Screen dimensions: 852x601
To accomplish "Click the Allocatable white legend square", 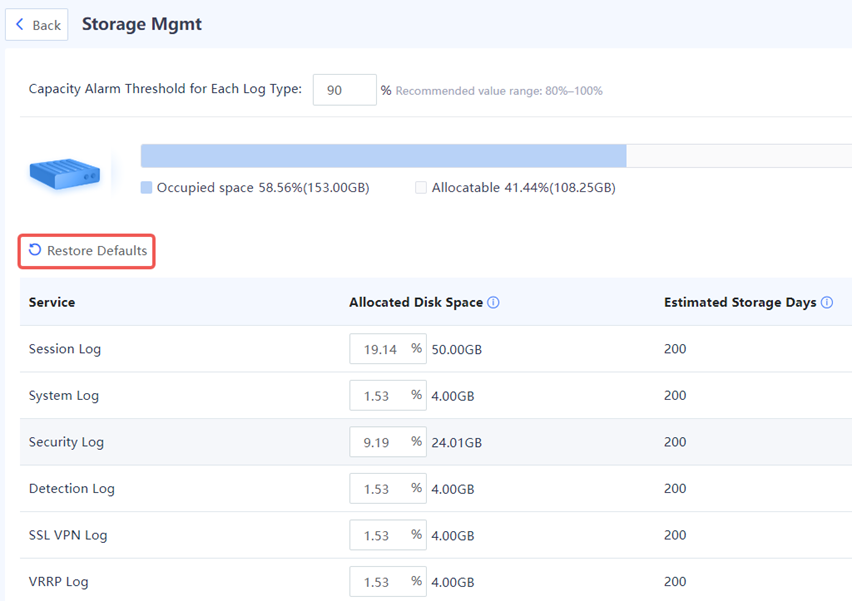I will (x=421, y=188).
